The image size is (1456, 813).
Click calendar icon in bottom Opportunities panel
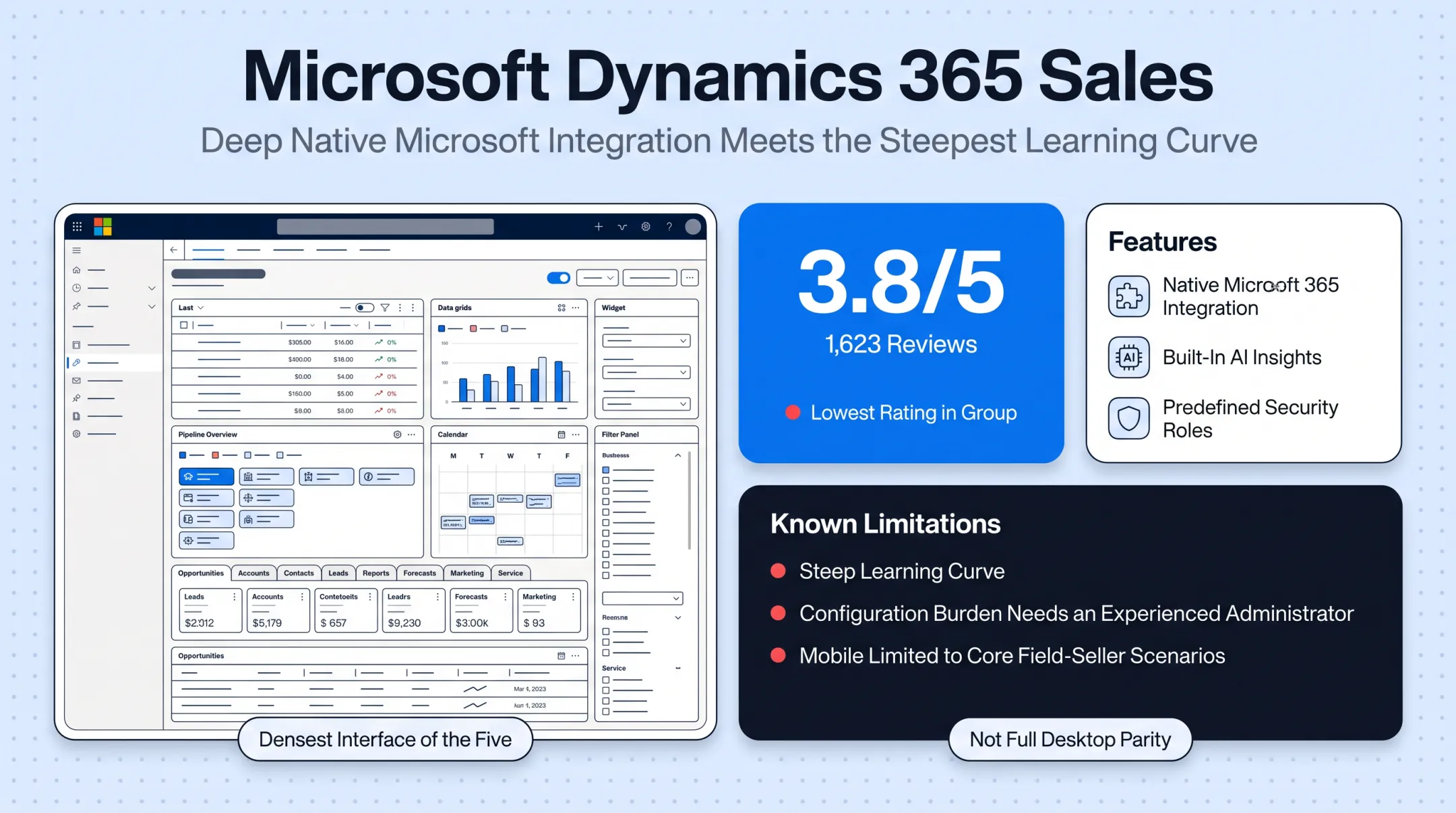click(562, 656)
